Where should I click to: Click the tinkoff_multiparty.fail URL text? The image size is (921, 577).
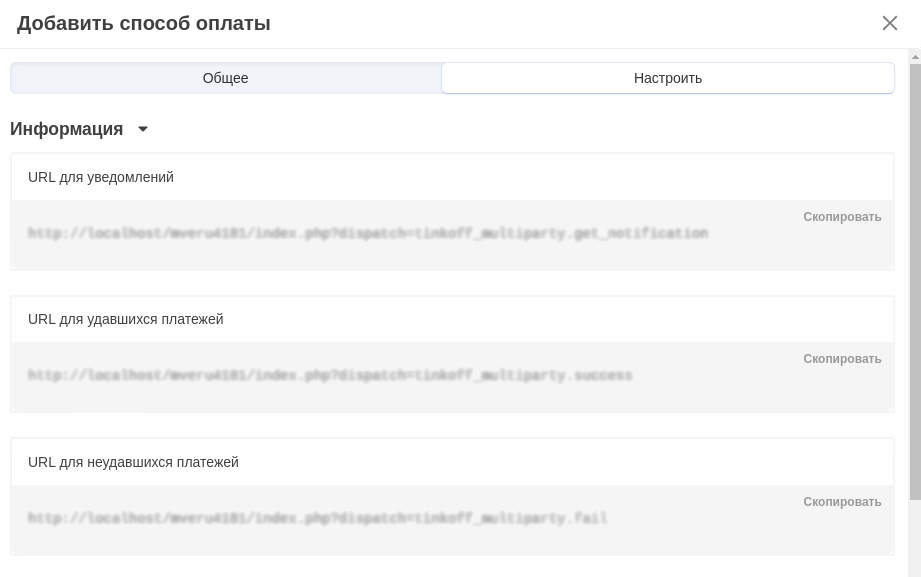point(318,518)
